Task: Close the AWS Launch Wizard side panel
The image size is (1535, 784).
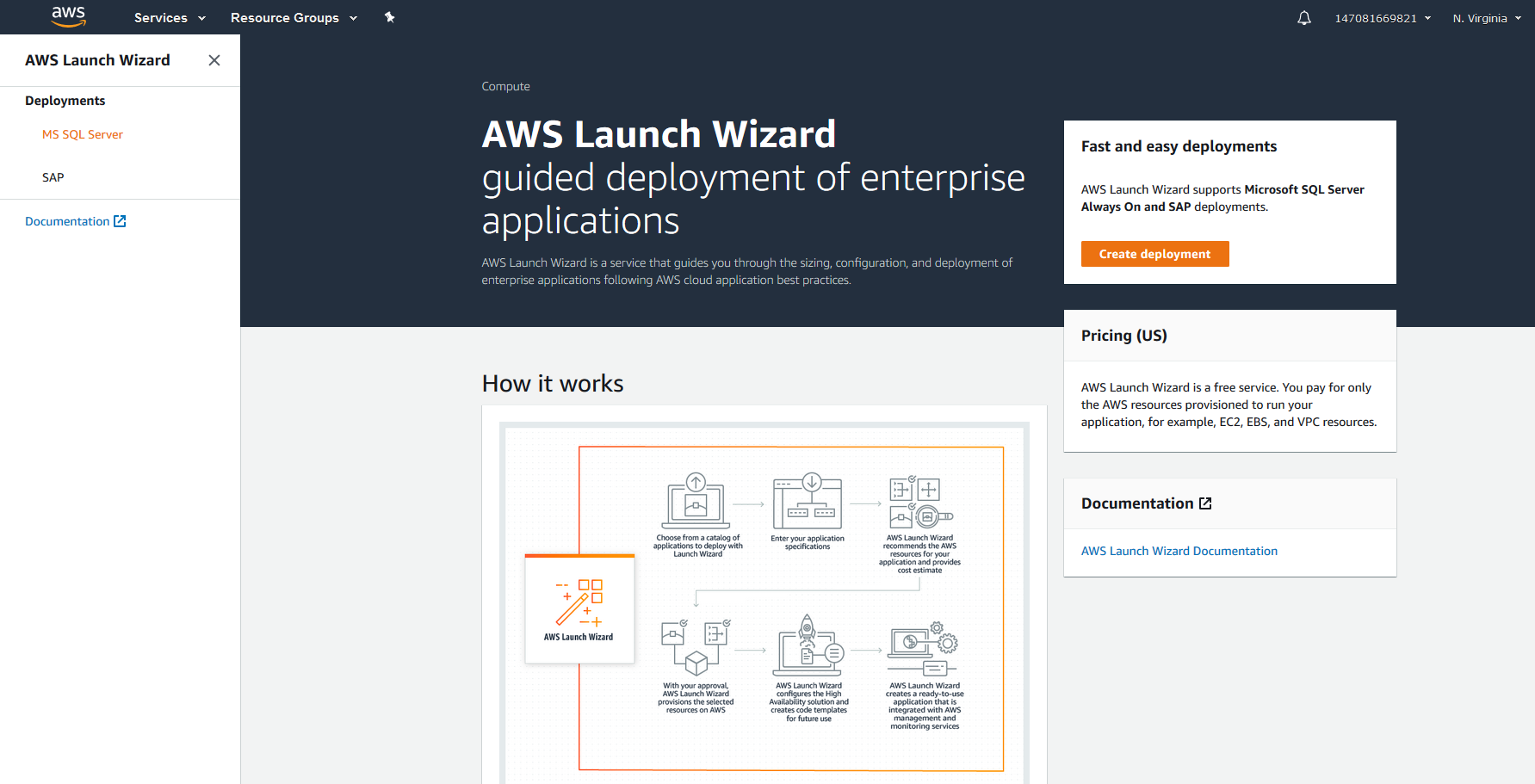Action: tap(214, 60)
